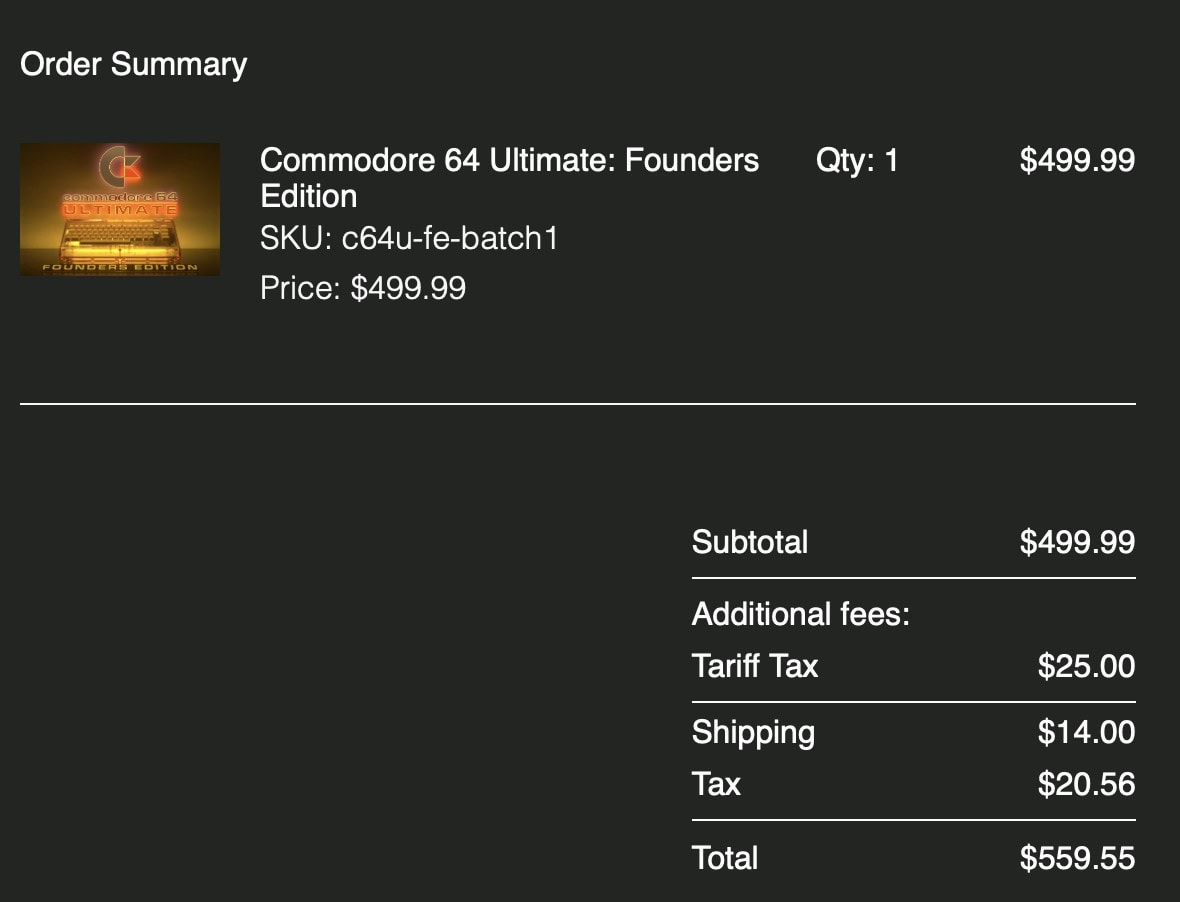Select the SKU c64u-fe-batch1 text

[x=409, y=238]
